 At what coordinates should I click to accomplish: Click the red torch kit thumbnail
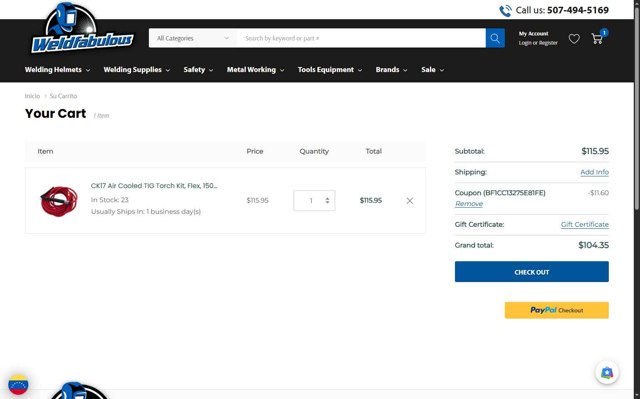point(59,201)
